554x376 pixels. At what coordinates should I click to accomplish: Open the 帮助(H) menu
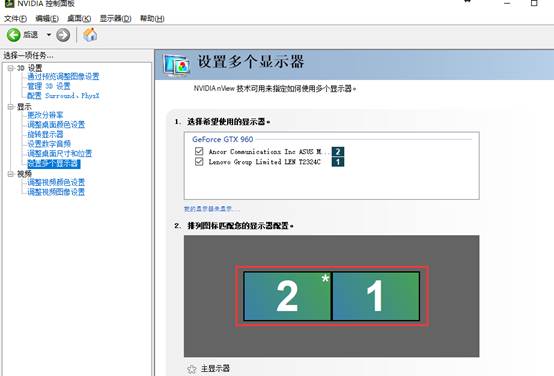click(x=152, y=18)
